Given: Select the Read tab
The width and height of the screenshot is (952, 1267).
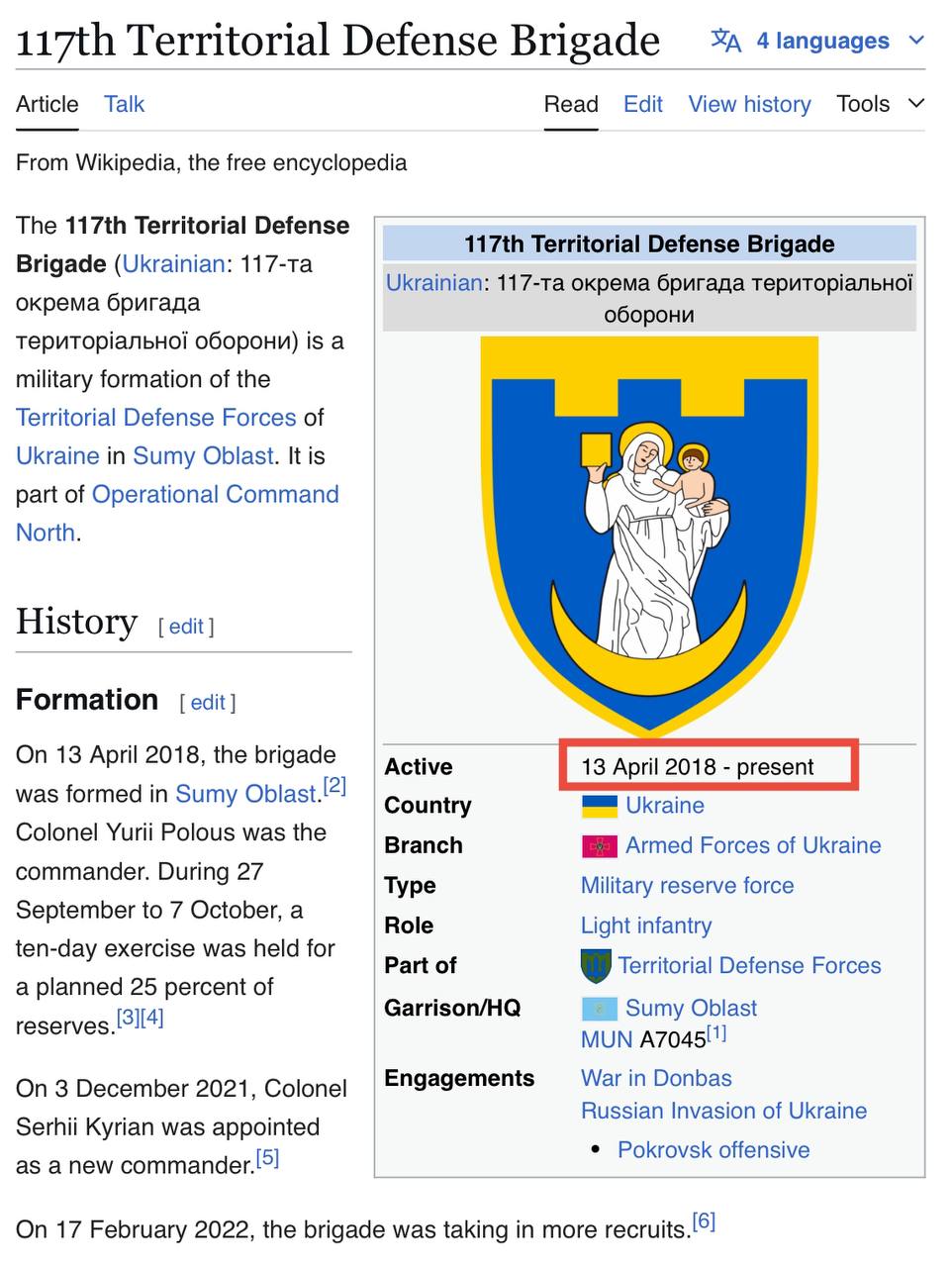Looking at the screenshot, I should pyautogui.click(x=571, y=104).
